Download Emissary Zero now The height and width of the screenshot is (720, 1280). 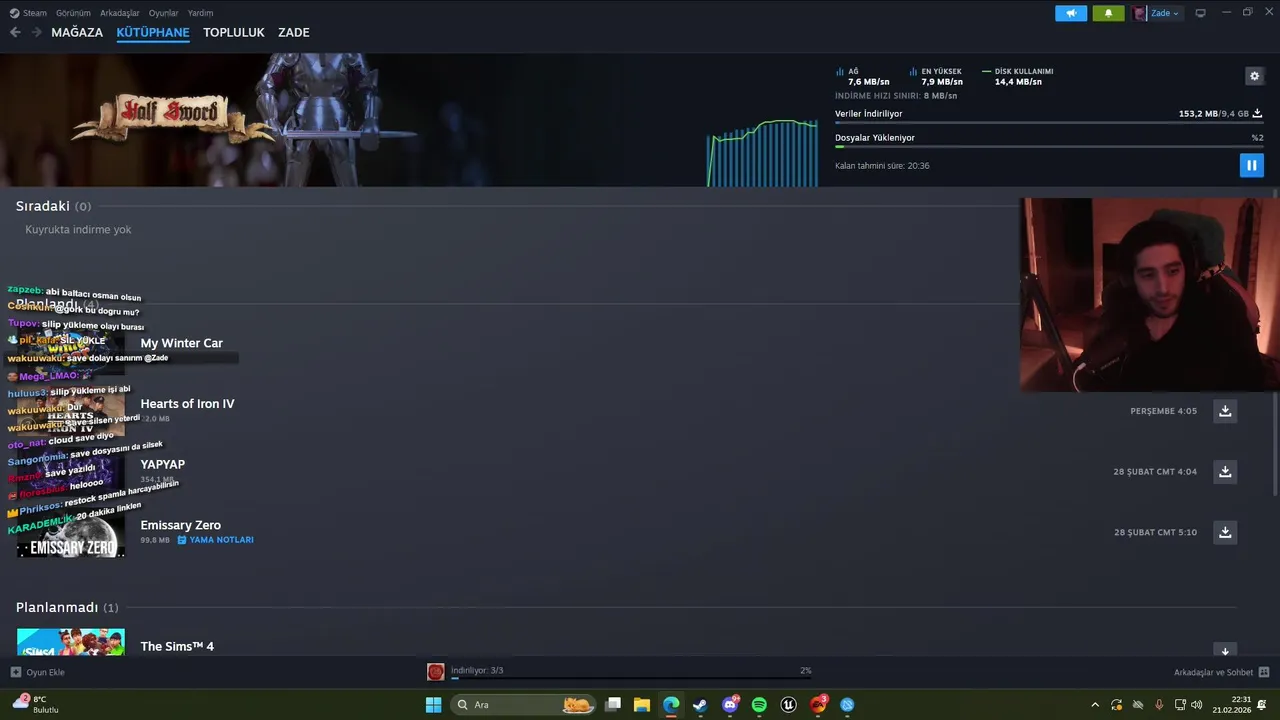click(1225, 532)
